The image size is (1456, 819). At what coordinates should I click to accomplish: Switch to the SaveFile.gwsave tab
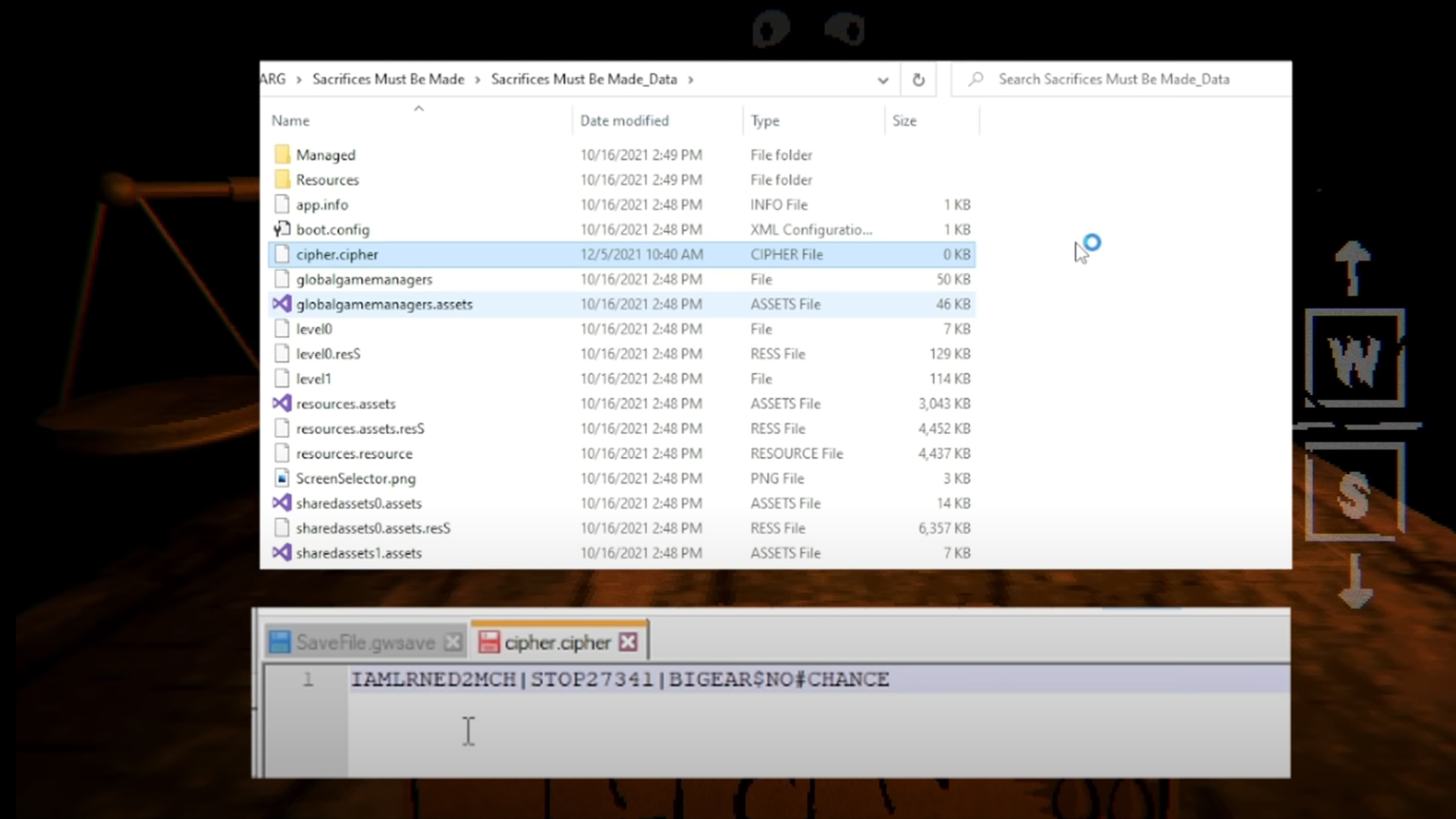click(365, 643)
